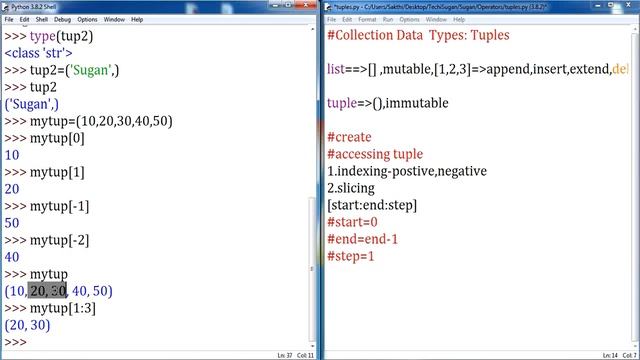
Task: Open the Debug menu in Python Shell
Action: pos(62,20)
